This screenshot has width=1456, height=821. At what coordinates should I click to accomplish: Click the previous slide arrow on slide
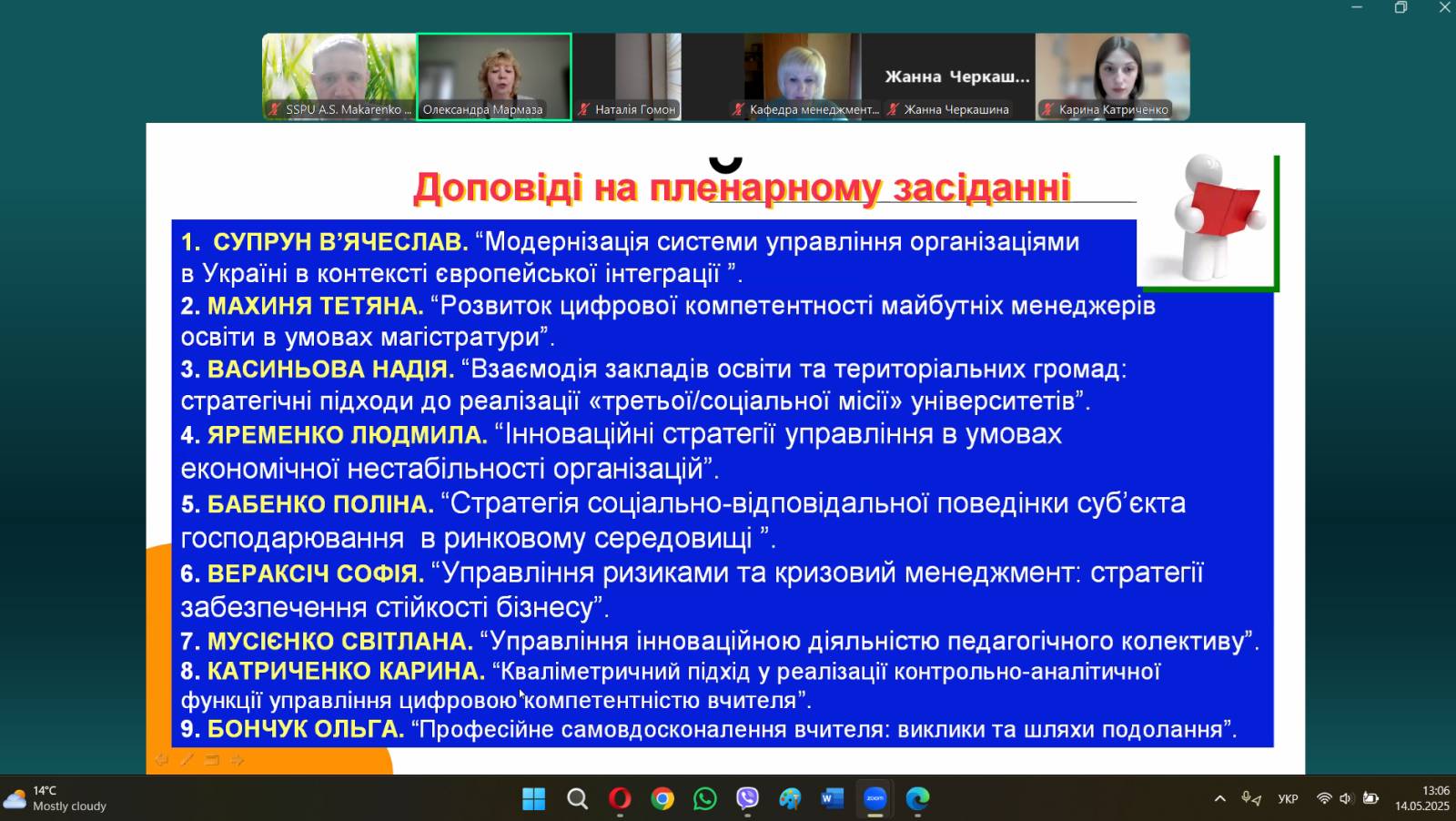(161, 760)
